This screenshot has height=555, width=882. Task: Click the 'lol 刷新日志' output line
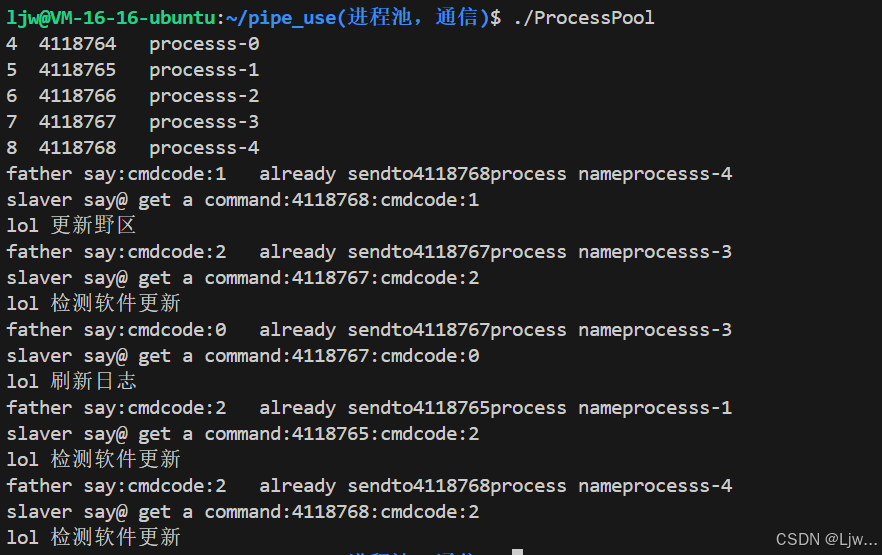(71, 382)
